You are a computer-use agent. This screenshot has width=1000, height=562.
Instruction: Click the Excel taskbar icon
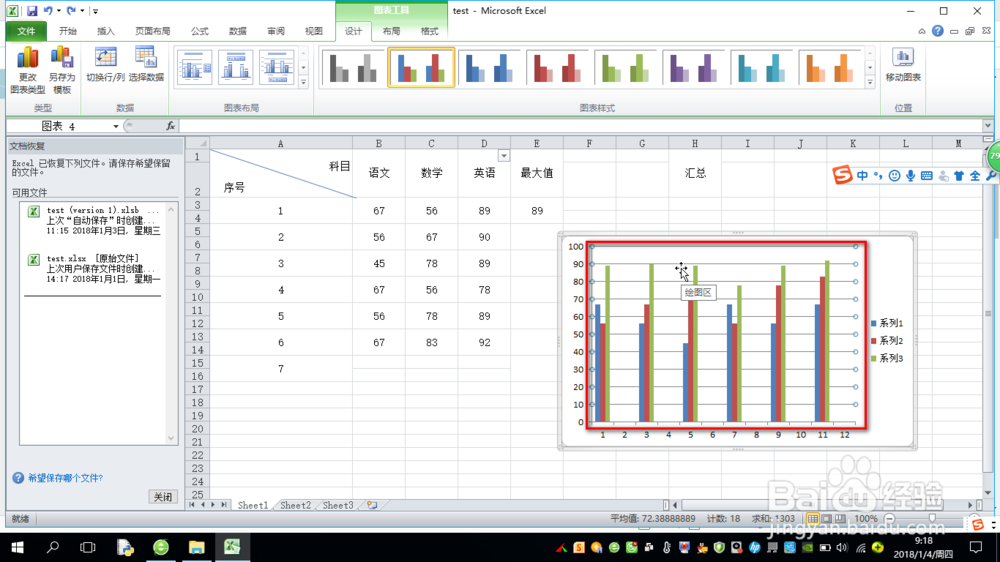(x=232, y=547)
